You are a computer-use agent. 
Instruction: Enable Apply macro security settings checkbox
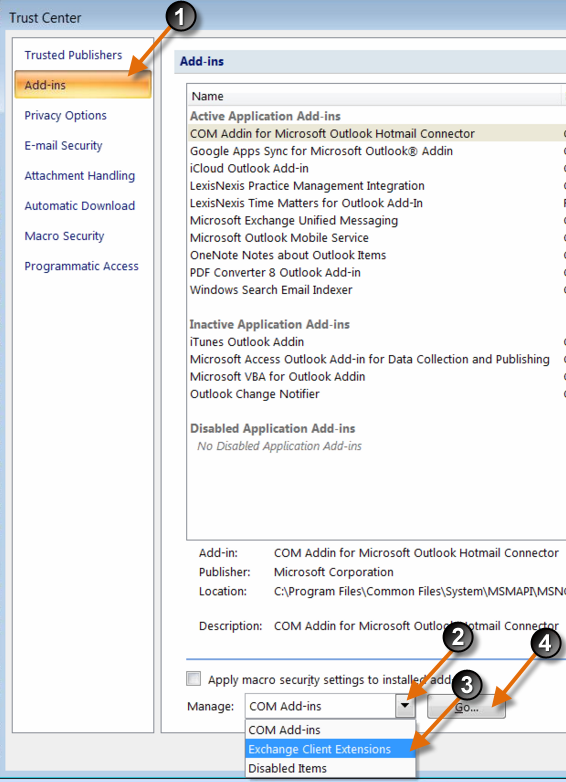pos(193,679)
